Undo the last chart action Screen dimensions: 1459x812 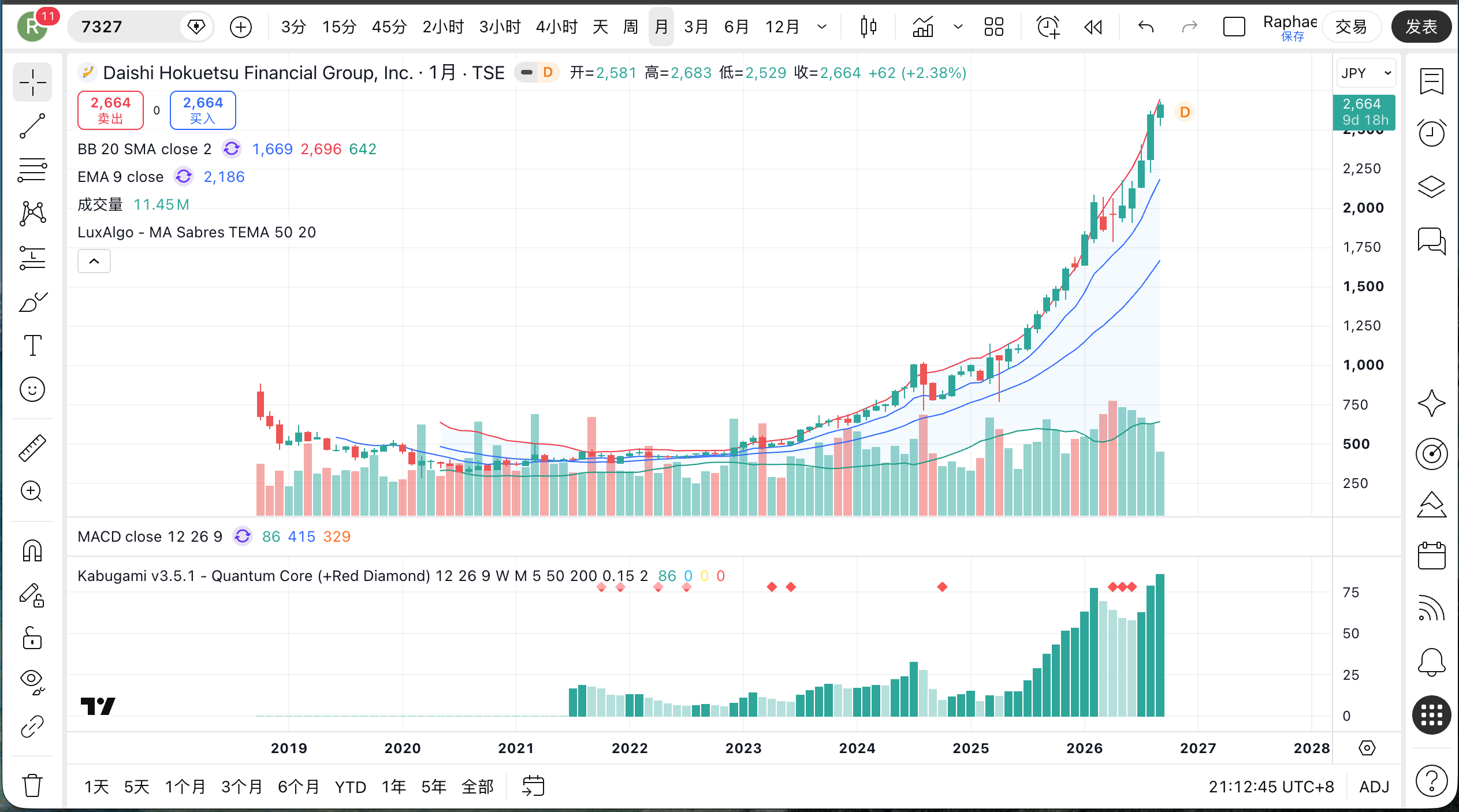[x=1146, y=27]
